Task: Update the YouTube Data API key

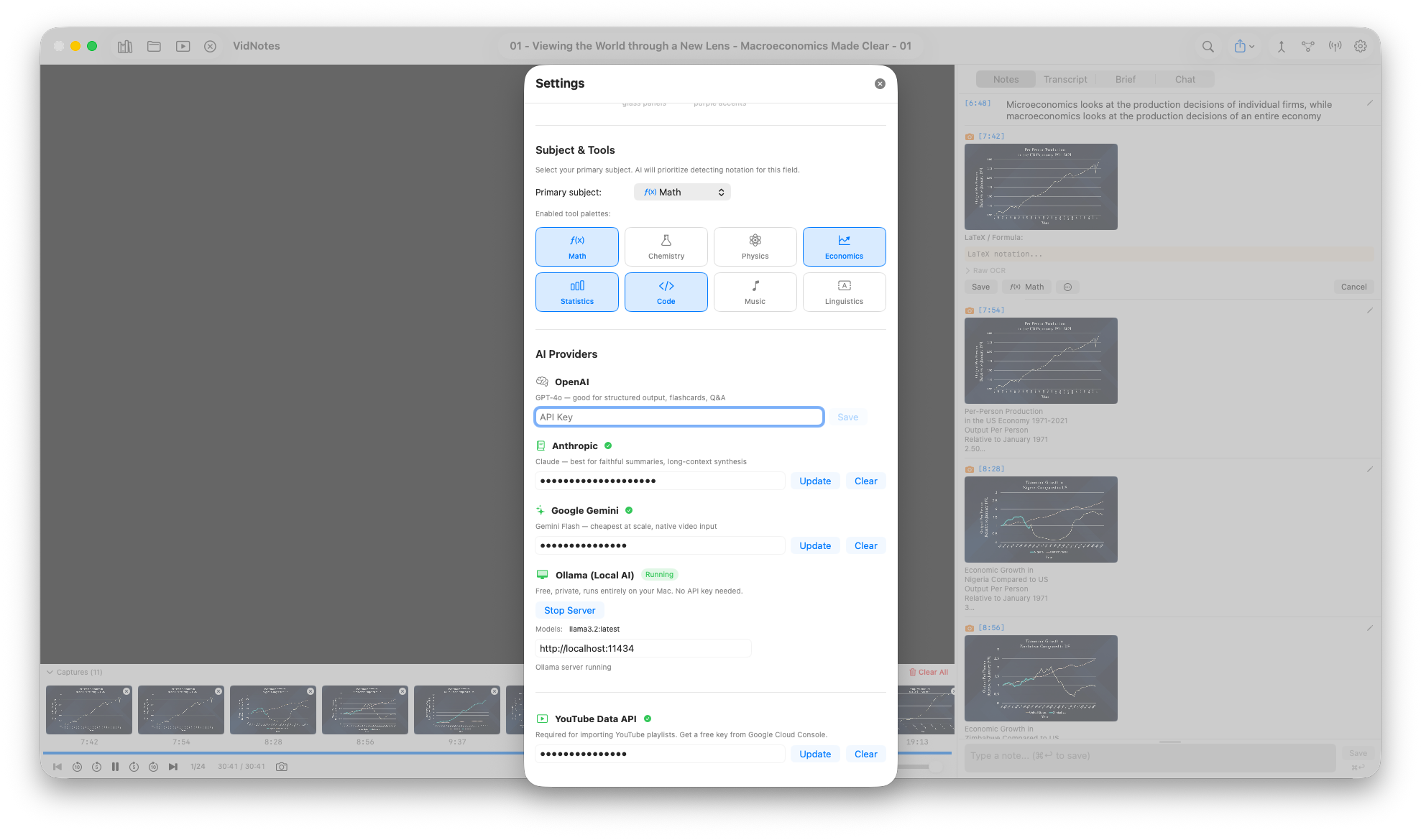Action: pos(815,754)
